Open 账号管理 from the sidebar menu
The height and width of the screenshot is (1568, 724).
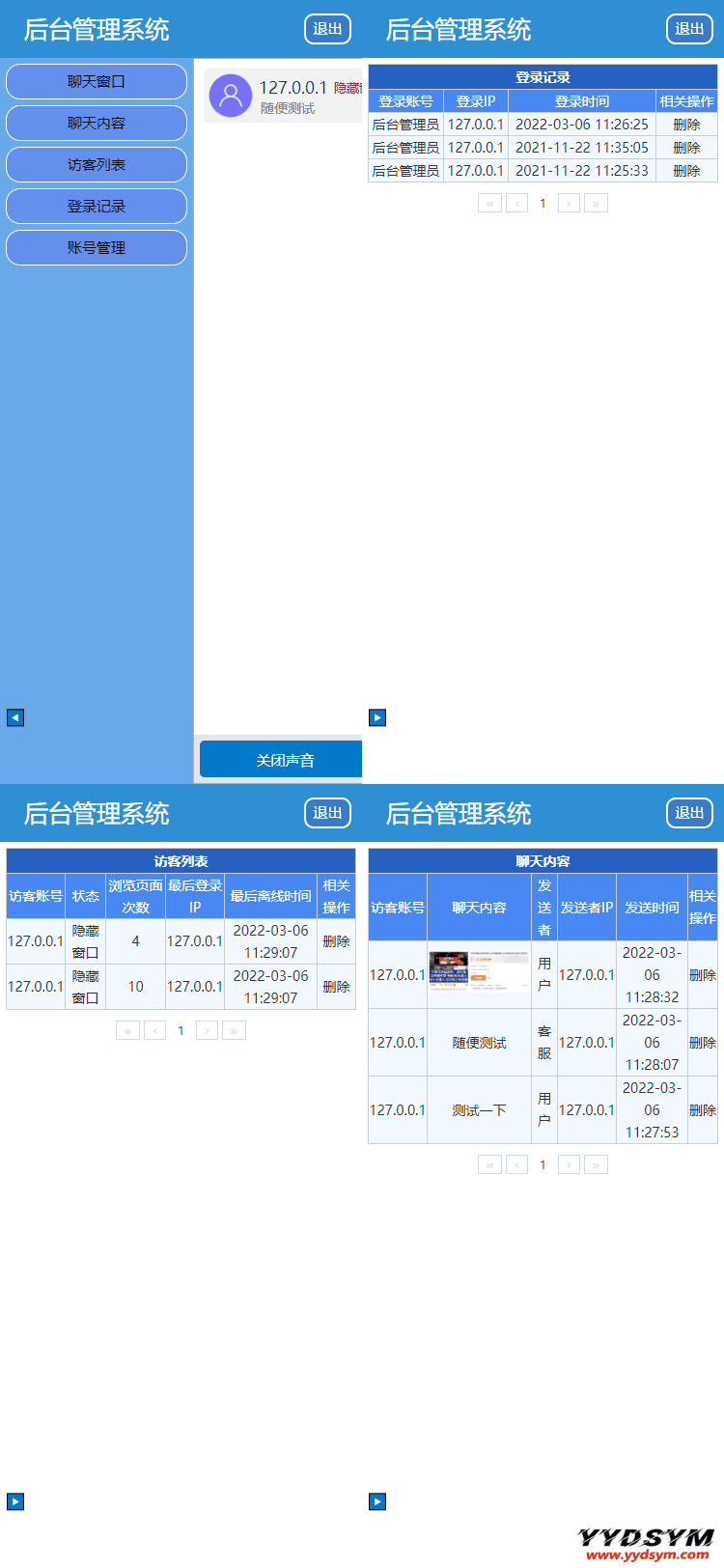[x=97, y=247]
